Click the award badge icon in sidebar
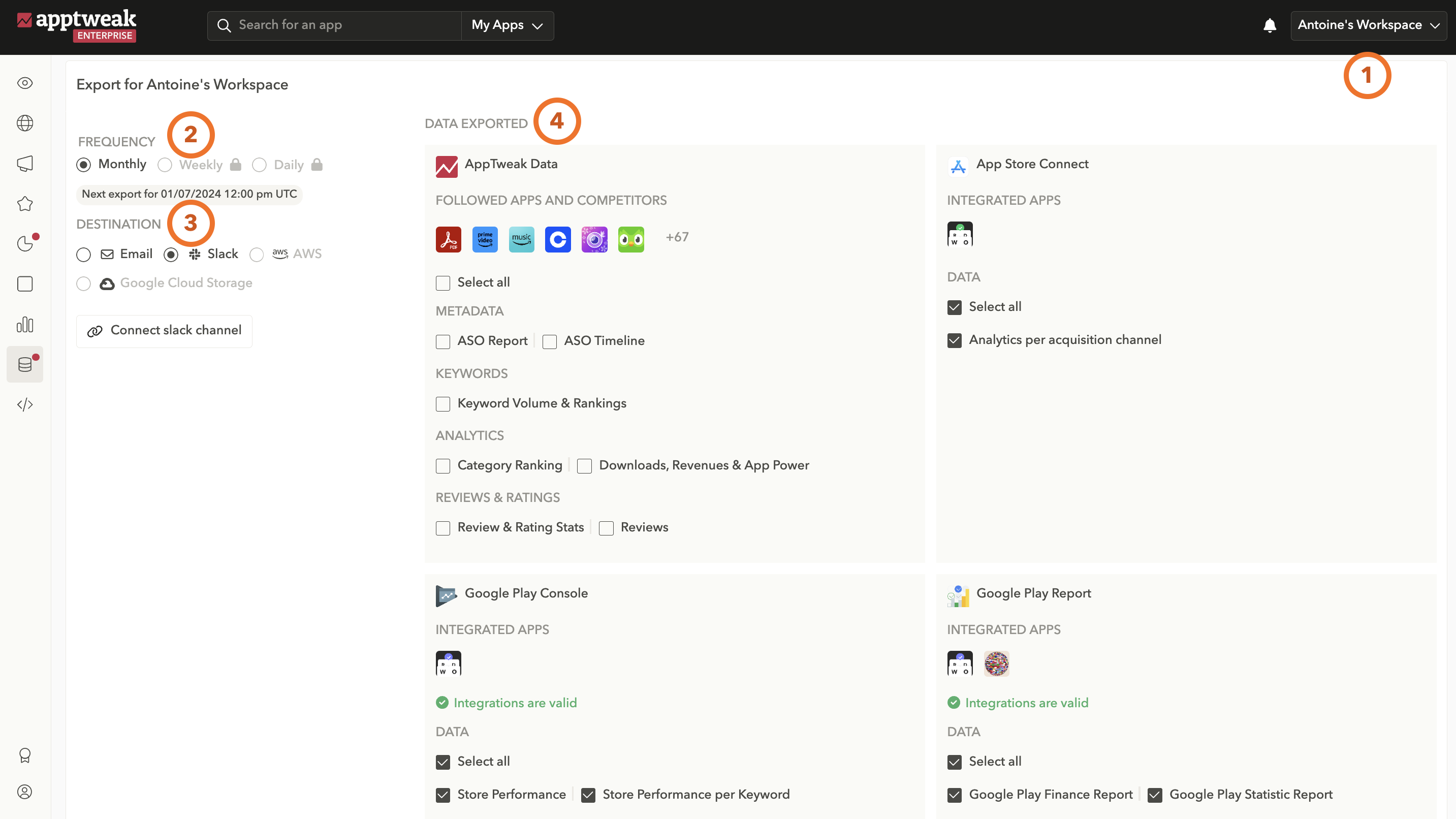The width and height of the screenshot is (1456, 819). pos(25,755)
